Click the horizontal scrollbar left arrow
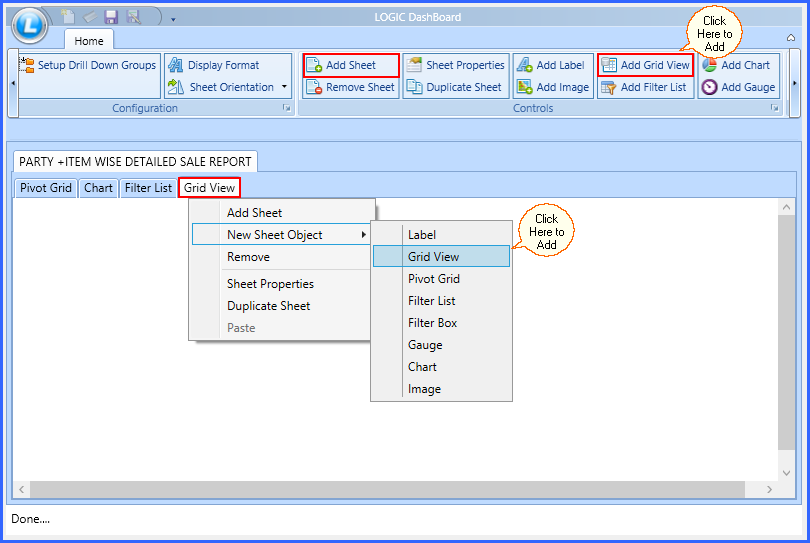The image size is (810, 543). click(22, 489)
